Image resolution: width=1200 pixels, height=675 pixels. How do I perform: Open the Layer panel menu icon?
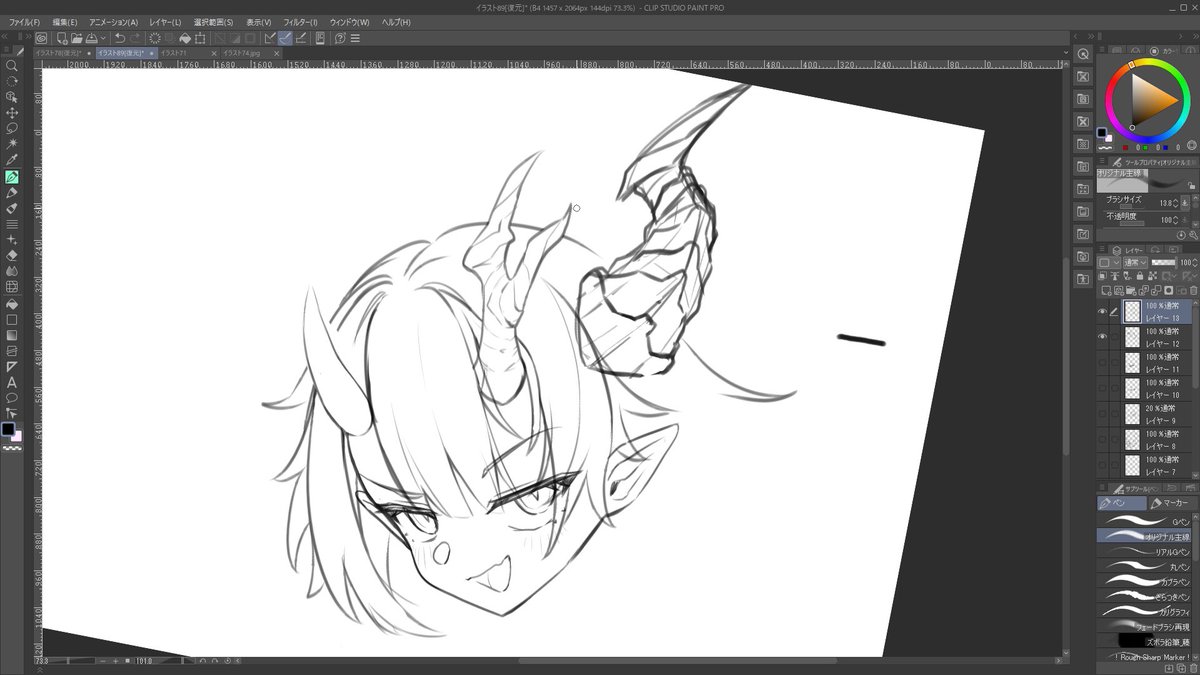point(1102,248)
